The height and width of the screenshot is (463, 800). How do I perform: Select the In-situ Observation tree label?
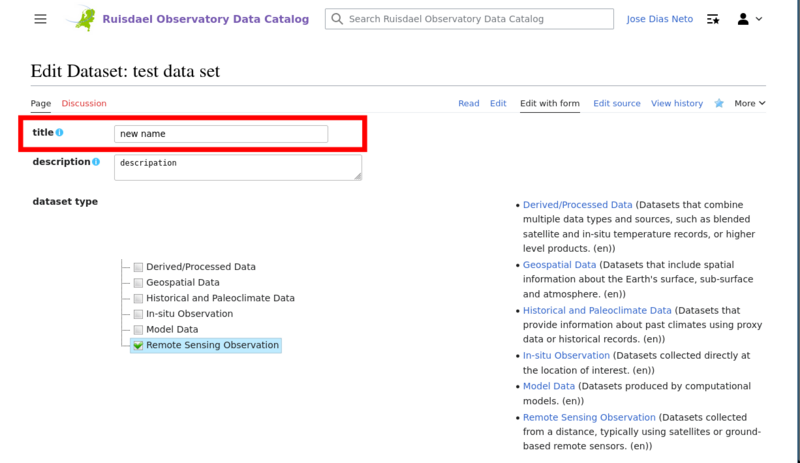pyautogui.click(x=189, y=314)
